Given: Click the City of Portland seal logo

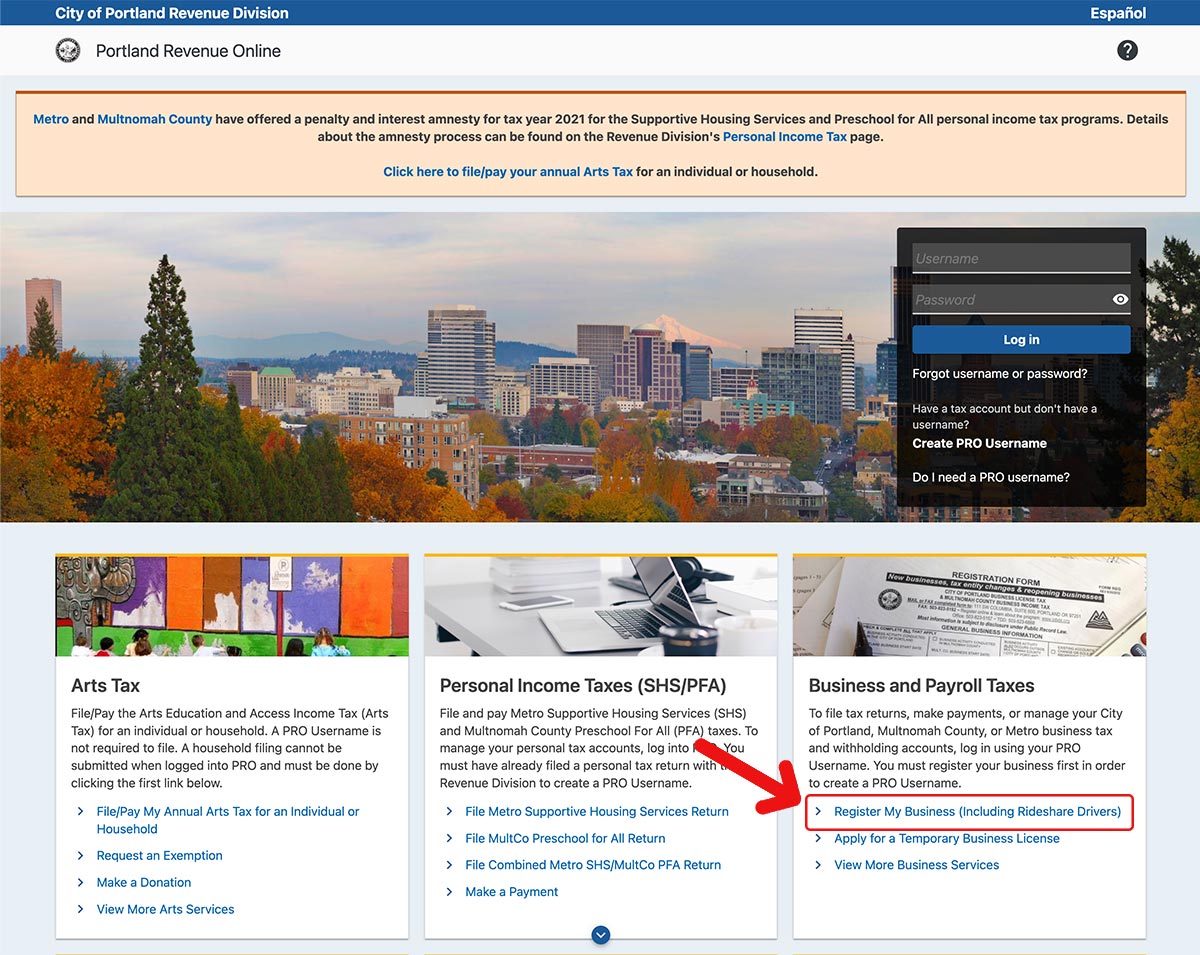Looking at the screenshot, I should click(x=68, y=50).
